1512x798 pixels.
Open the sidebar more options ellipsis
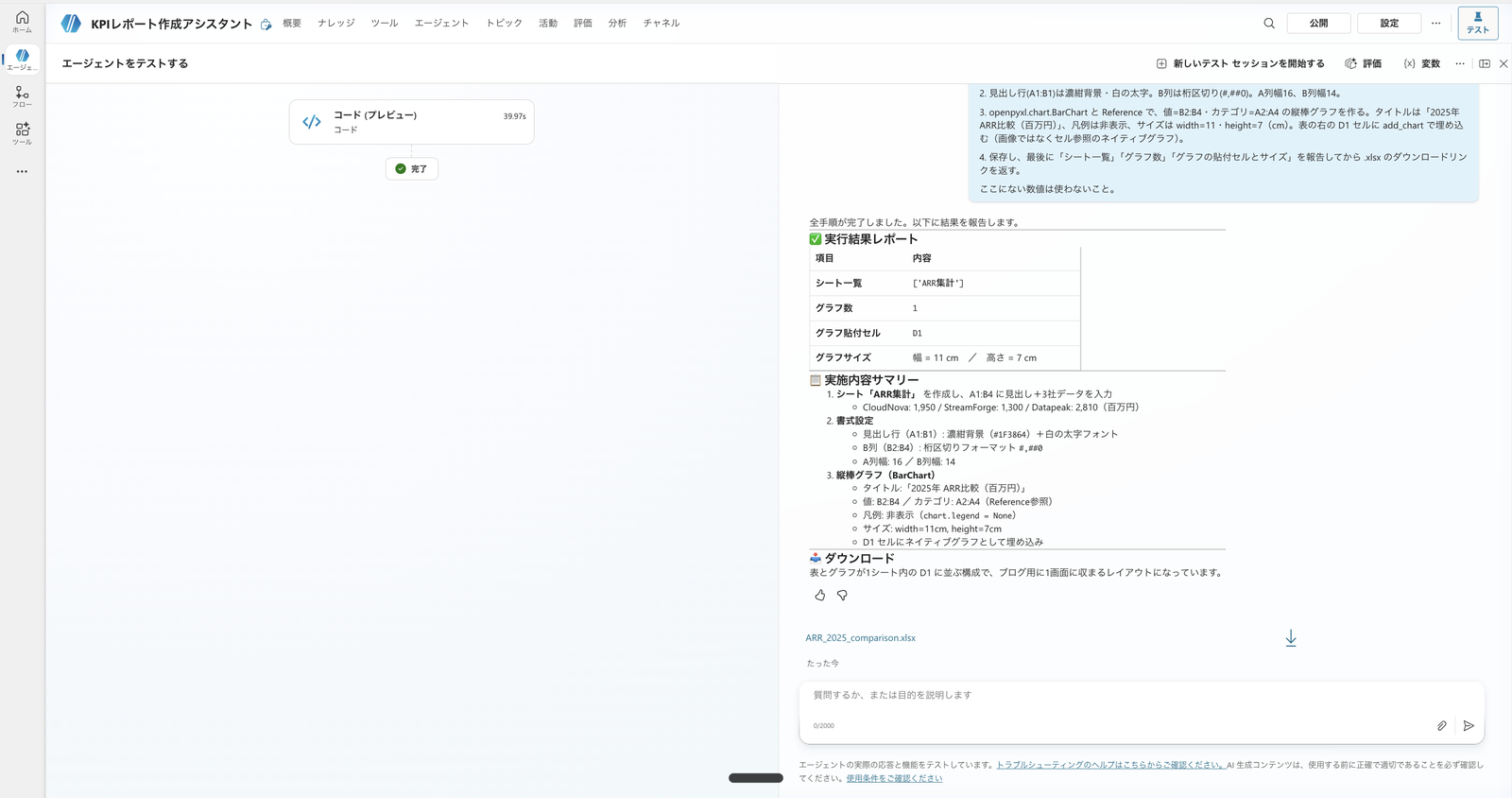[x=22, y=171]
